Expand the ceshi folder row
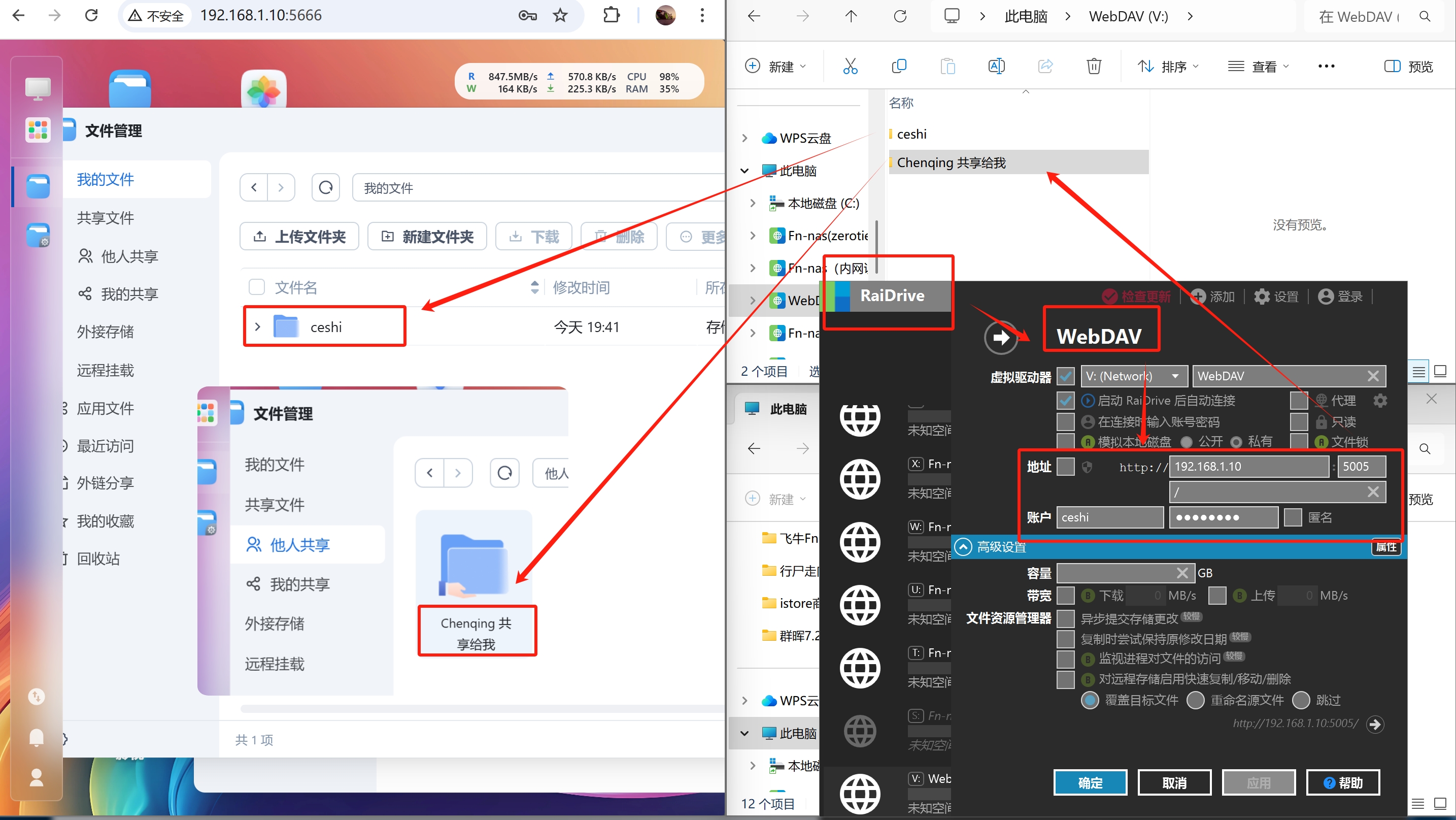 click(258, 326)
